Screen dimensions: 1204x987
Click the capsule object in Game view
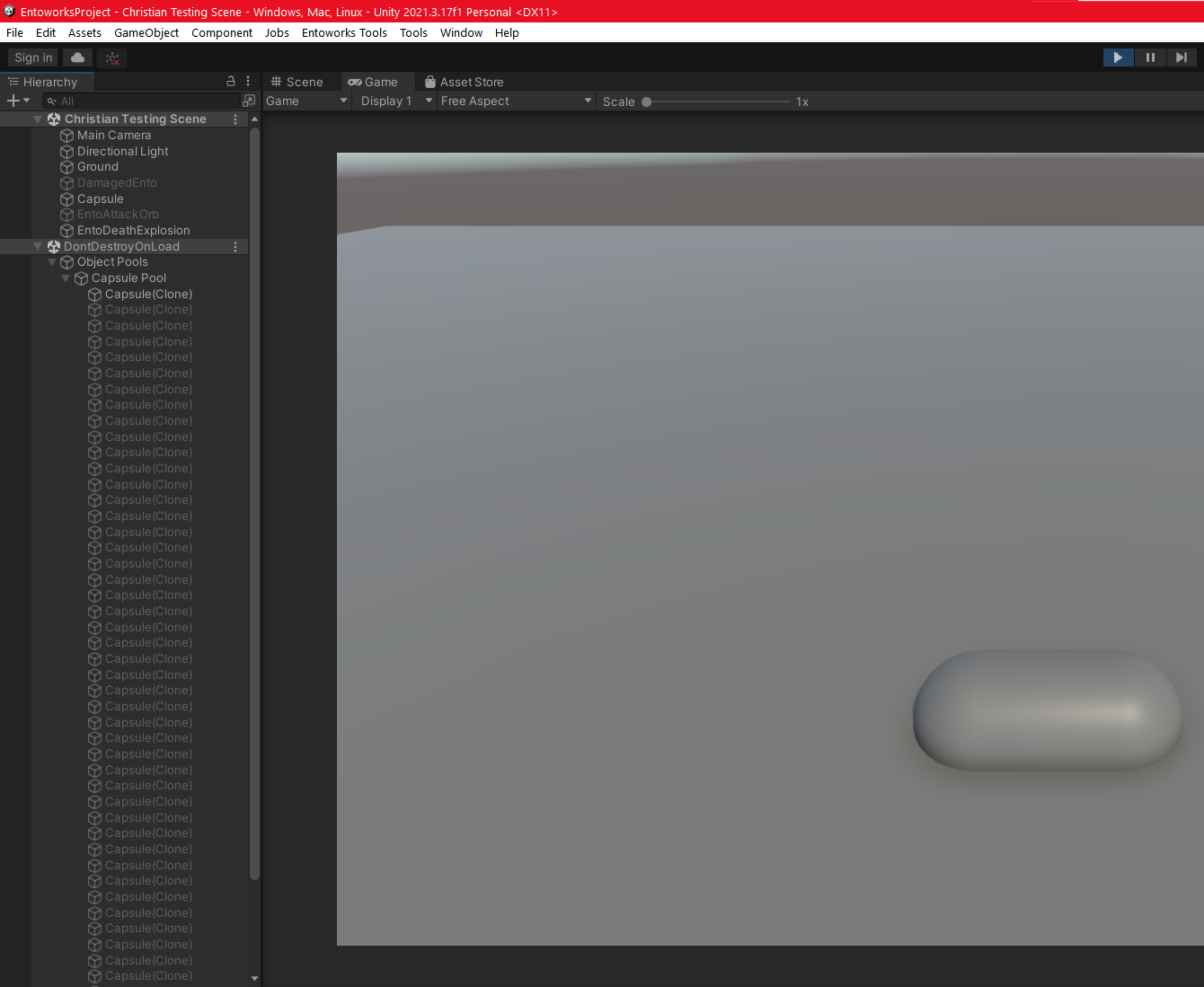tap(1047, 710)
